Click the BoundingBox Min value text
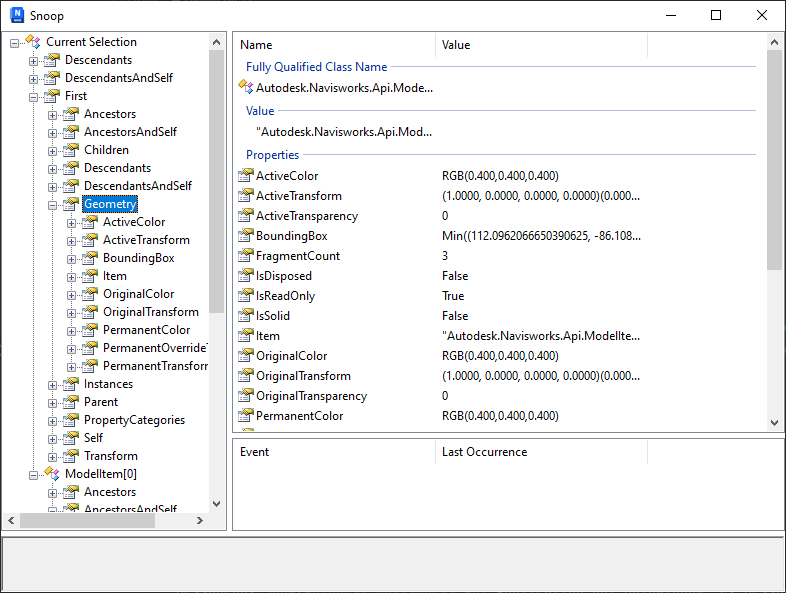 point(541,236)
